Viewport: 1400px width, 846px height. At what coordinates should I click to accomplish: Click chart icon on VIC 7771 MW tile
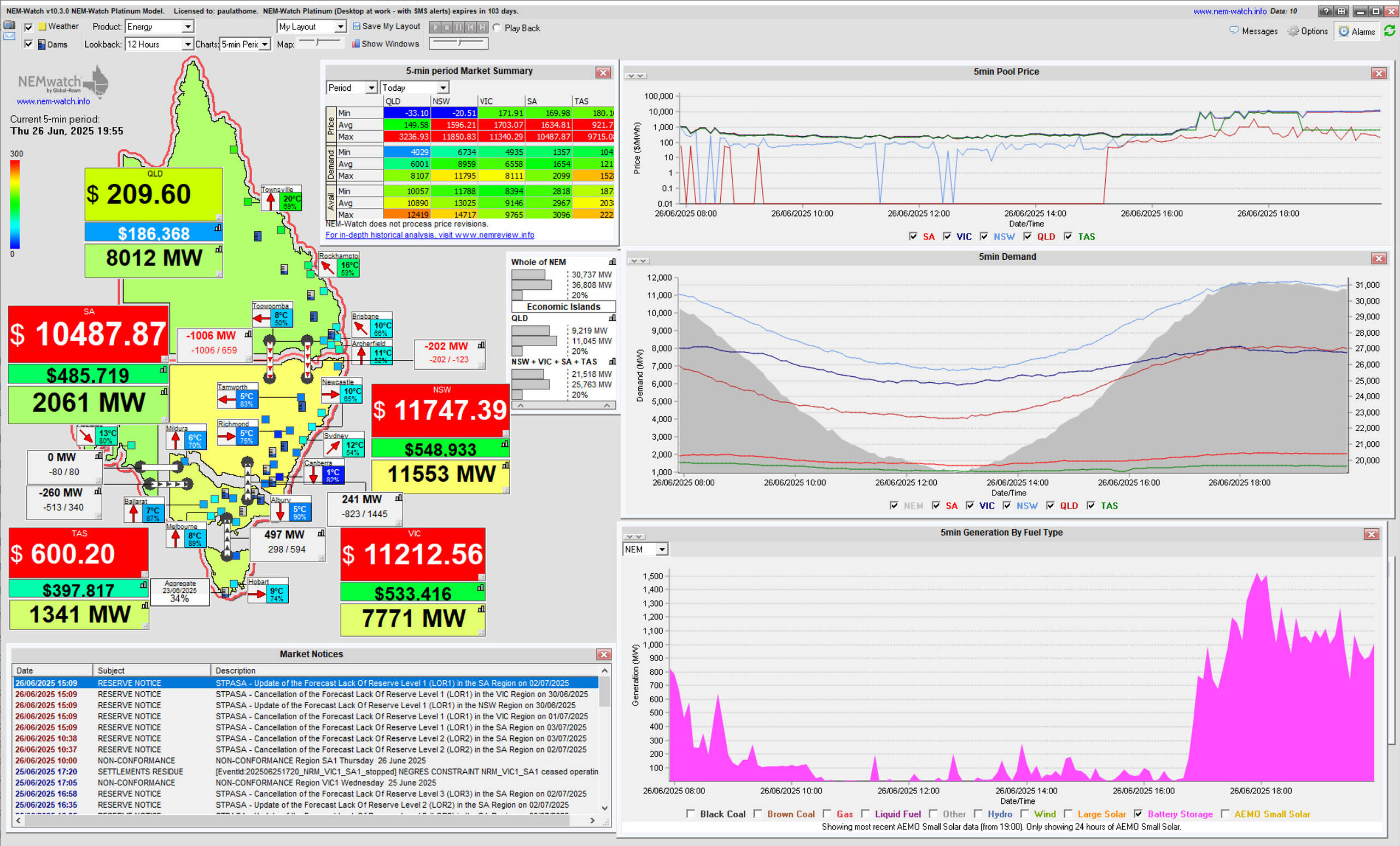pos(481,609)
